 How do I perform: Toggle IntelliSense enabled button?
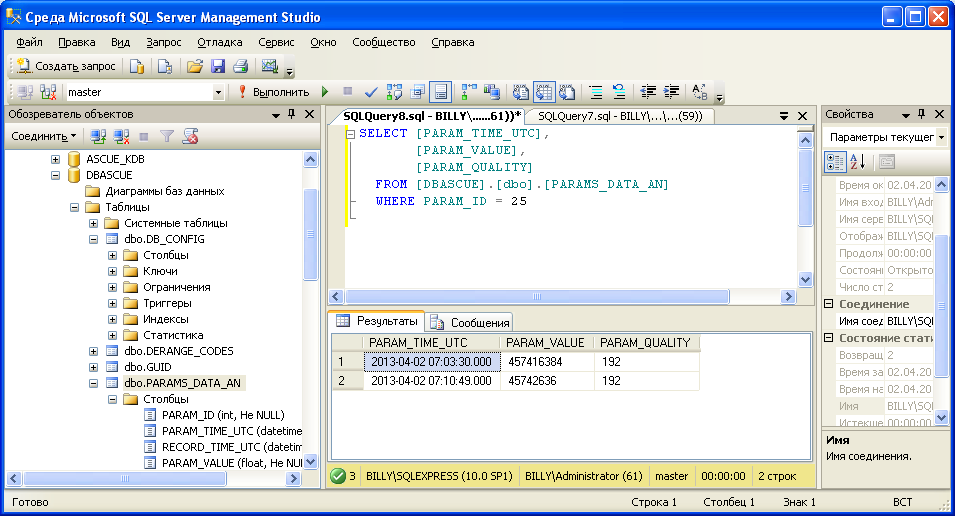point(440,92)
